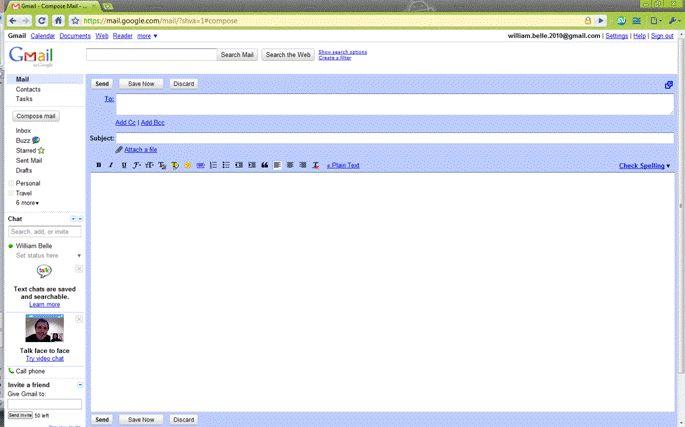Click the top Send button
The width and height of the screenshot is (685, 427).
[102, 84]
